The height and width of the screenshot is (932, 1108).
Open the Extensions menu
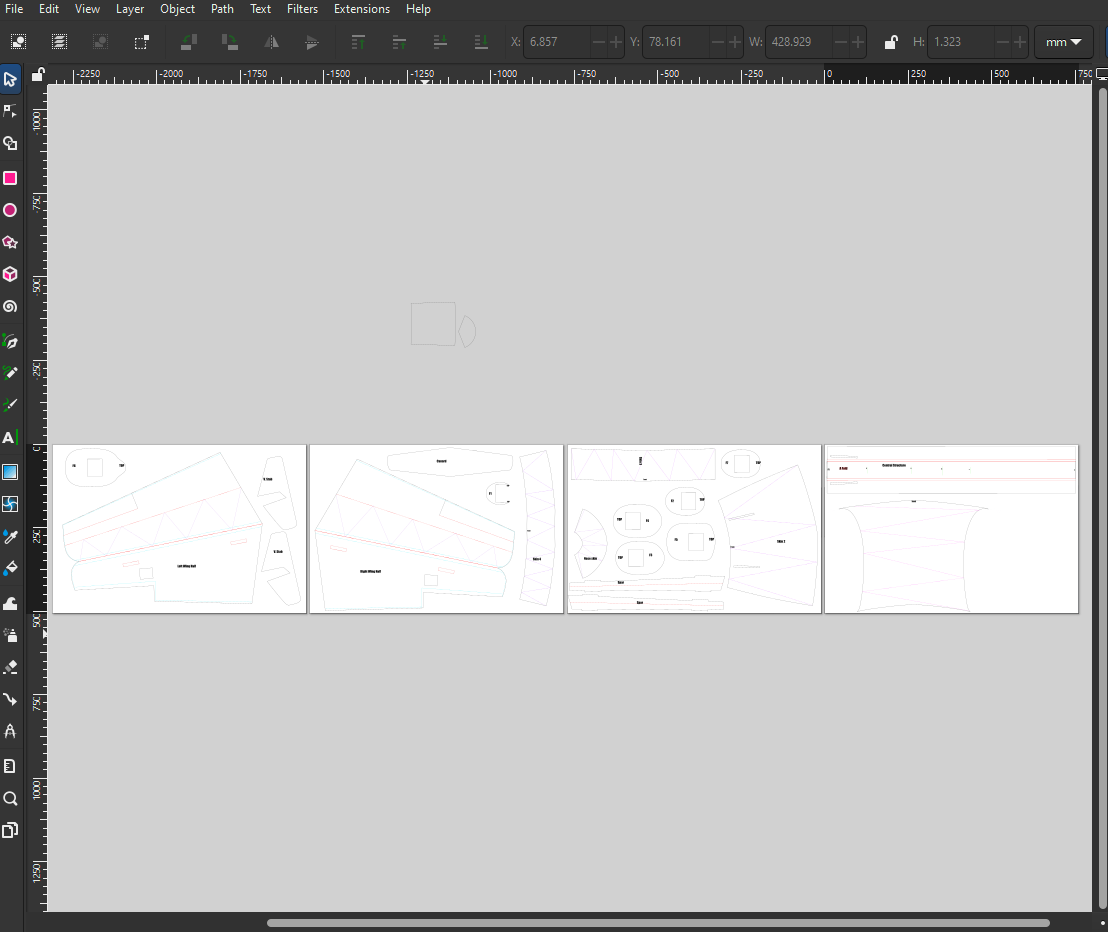click(x=361, y=9)
